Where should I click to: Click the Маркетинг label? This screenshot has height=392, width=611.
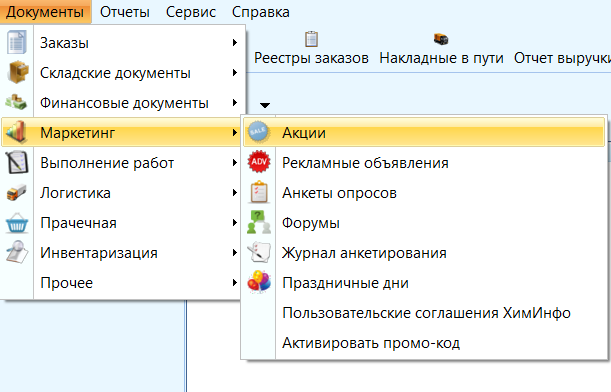coord(78,133)
